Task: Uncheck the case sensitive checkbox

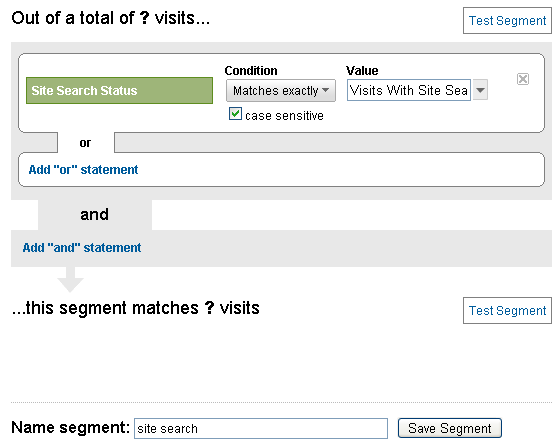Action: (x=235, y=114)
